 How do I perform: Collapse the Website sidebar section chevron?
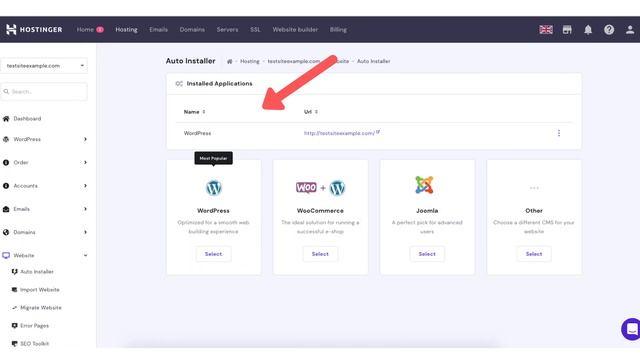coord(85,256)
